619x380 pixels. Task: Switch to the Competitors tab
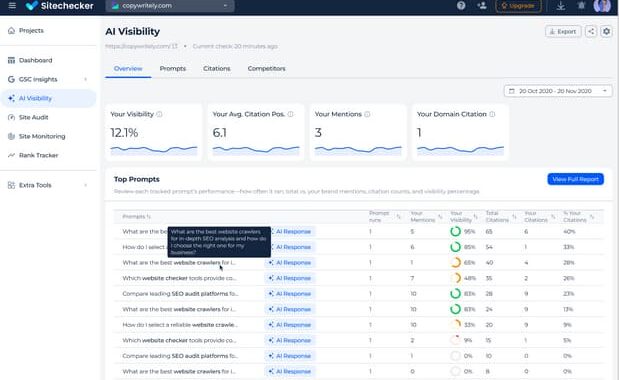[x=266, y=68]
